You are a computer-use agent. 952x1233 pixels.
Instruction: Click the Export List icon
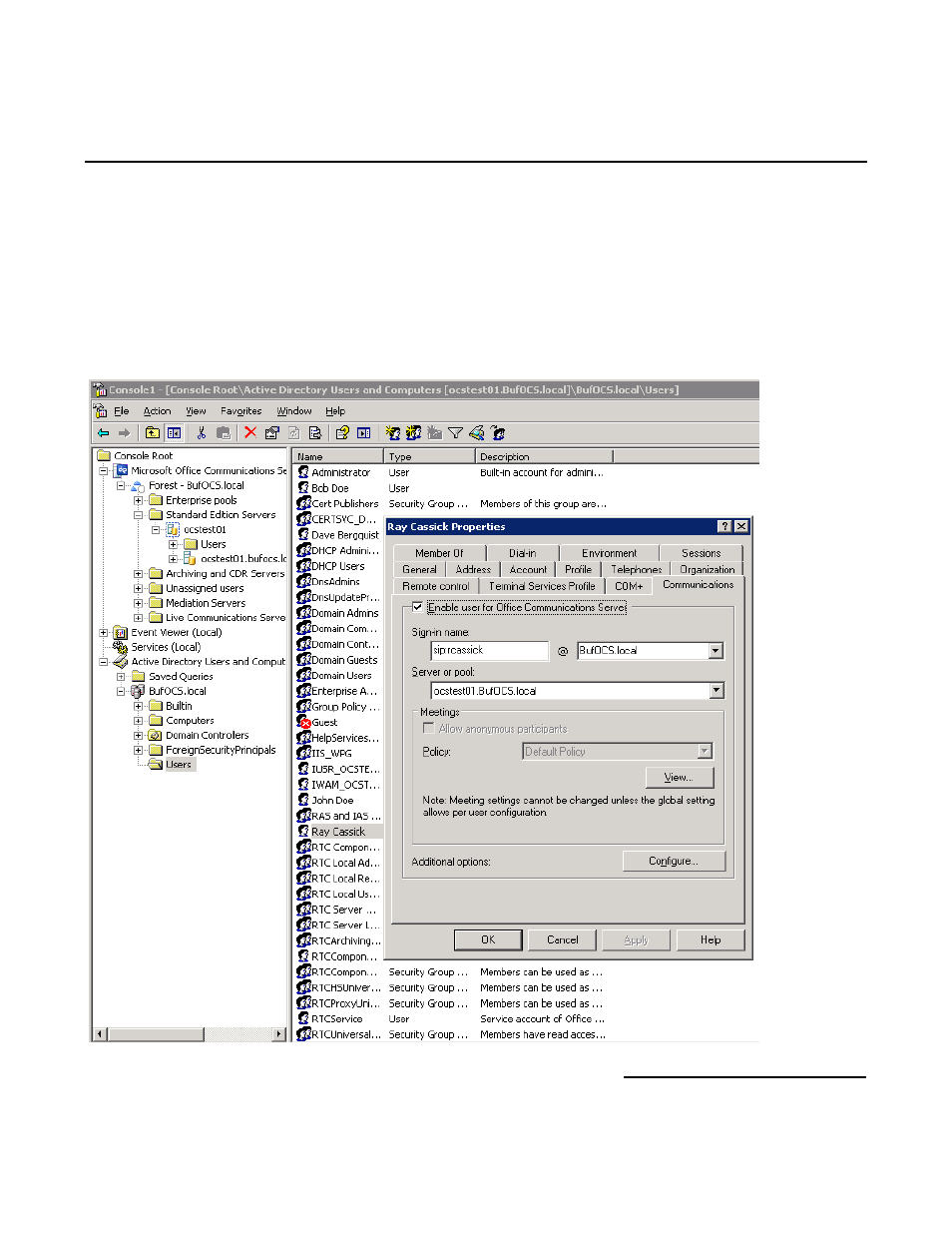(x=314, y=433)
